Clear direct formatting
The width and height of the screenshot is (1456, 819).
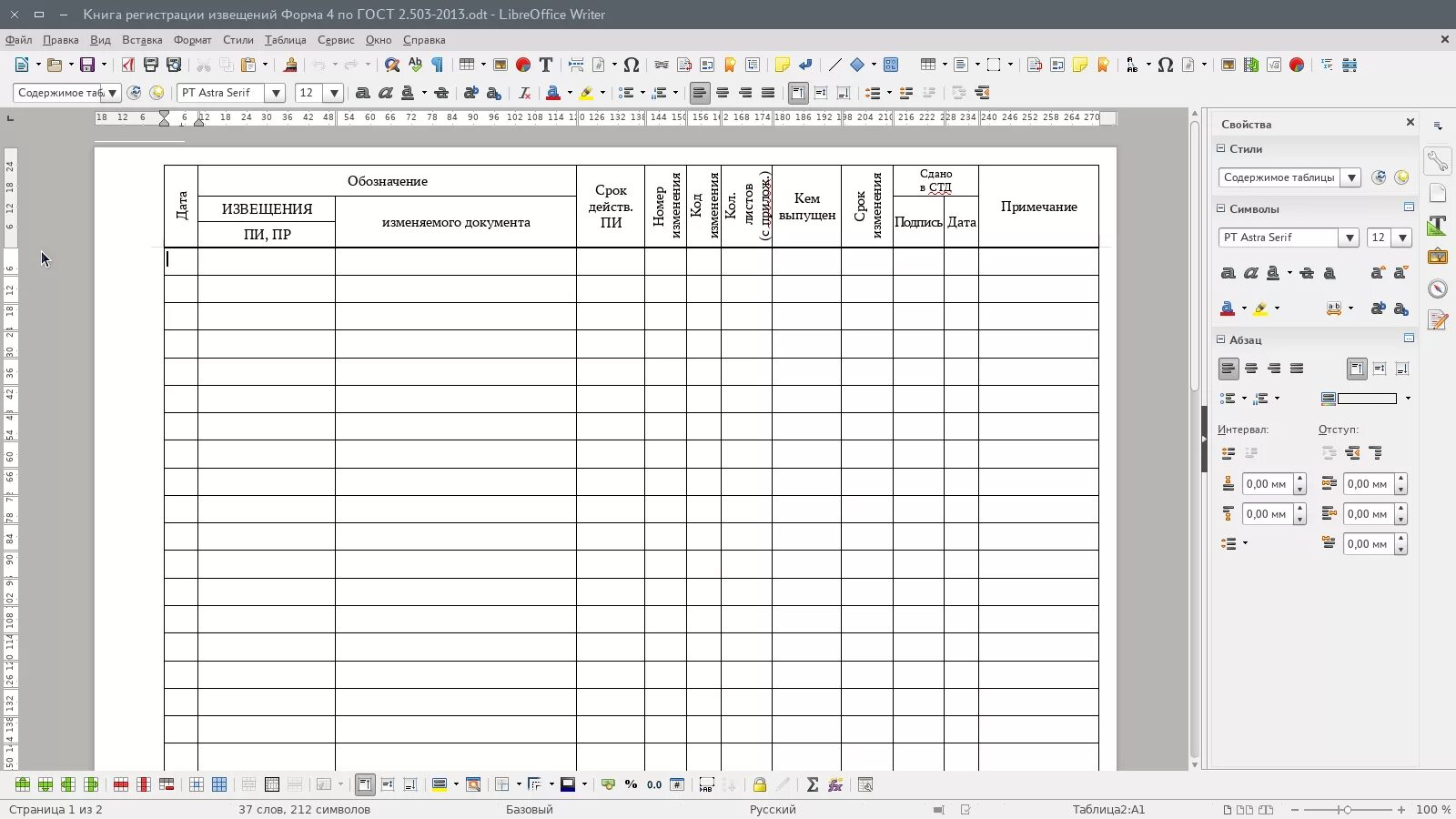(x=524, y=93)
